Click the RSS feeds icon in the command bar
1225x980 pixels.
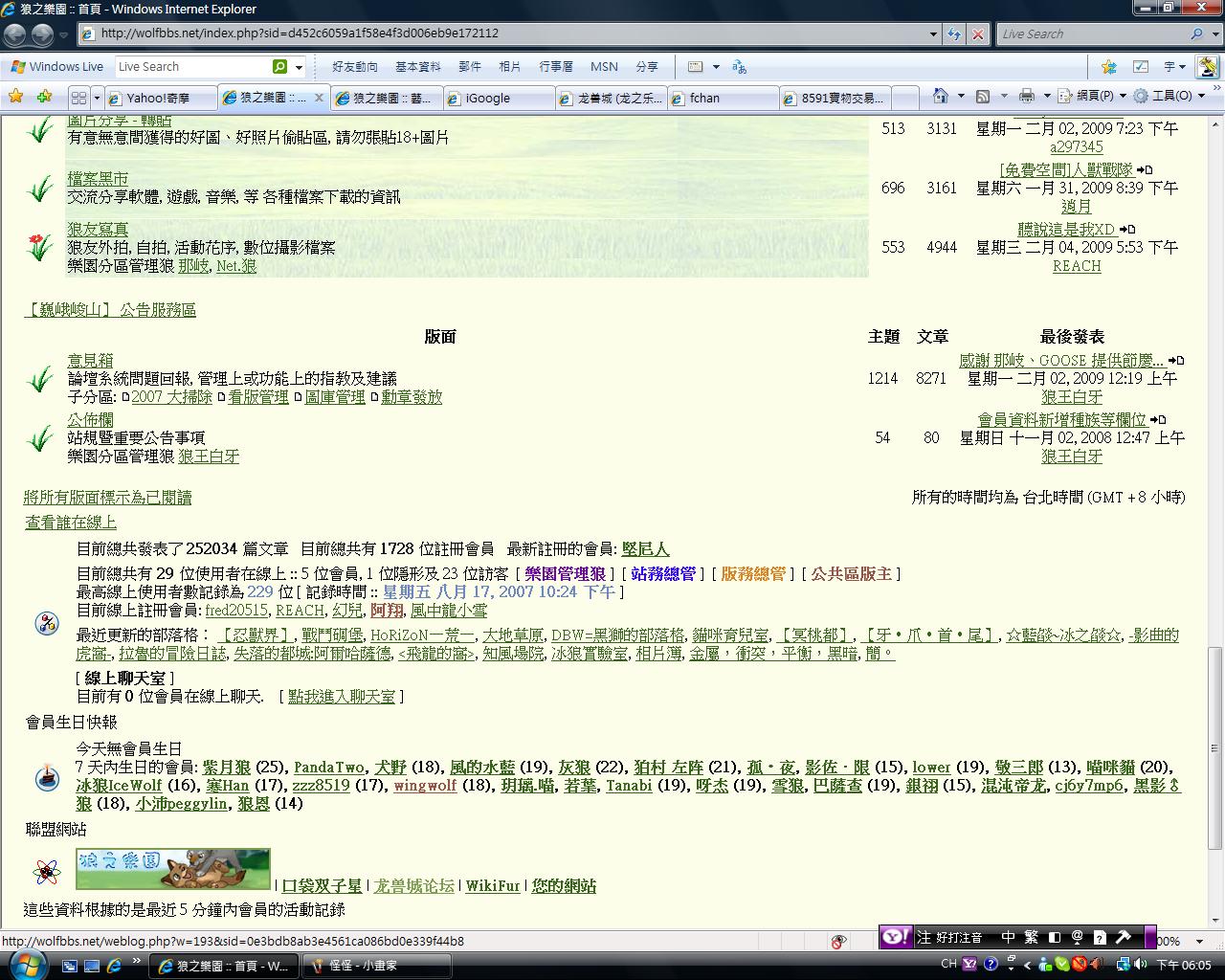(983, 96)
